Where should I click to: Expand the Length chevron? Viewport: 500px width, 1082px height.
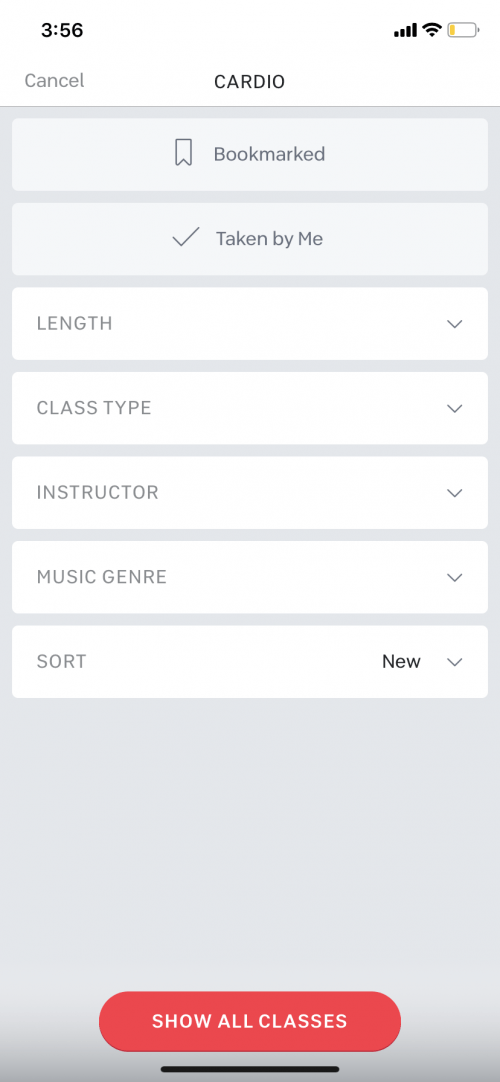454,324
